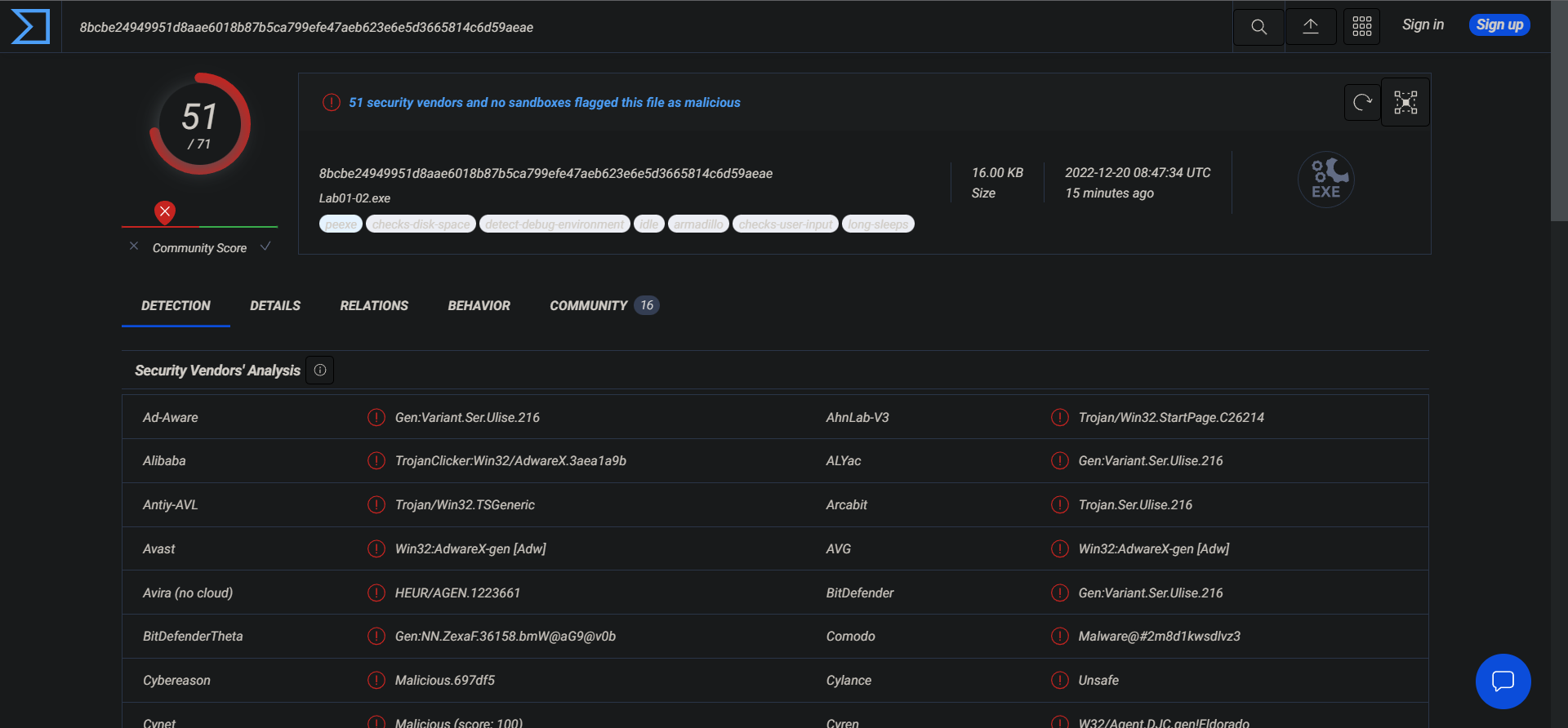Click alert icon in Arcabit row
This screenshot has height=728, width=1568.
[1060, 504]
